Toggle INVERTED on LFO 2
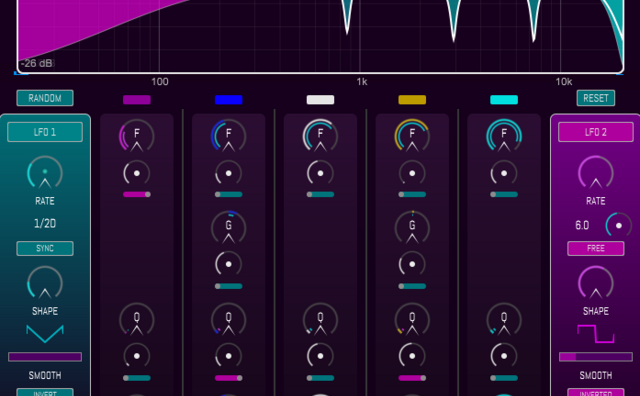 coord(596,392)
